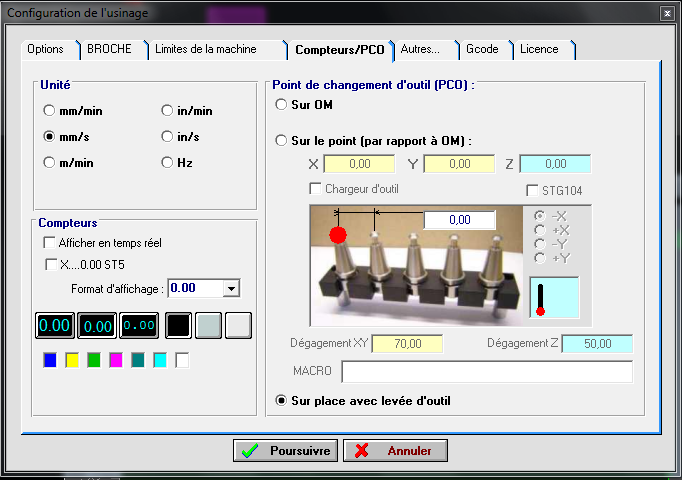Choose the Sur OM tool change option

click(281, 105)
